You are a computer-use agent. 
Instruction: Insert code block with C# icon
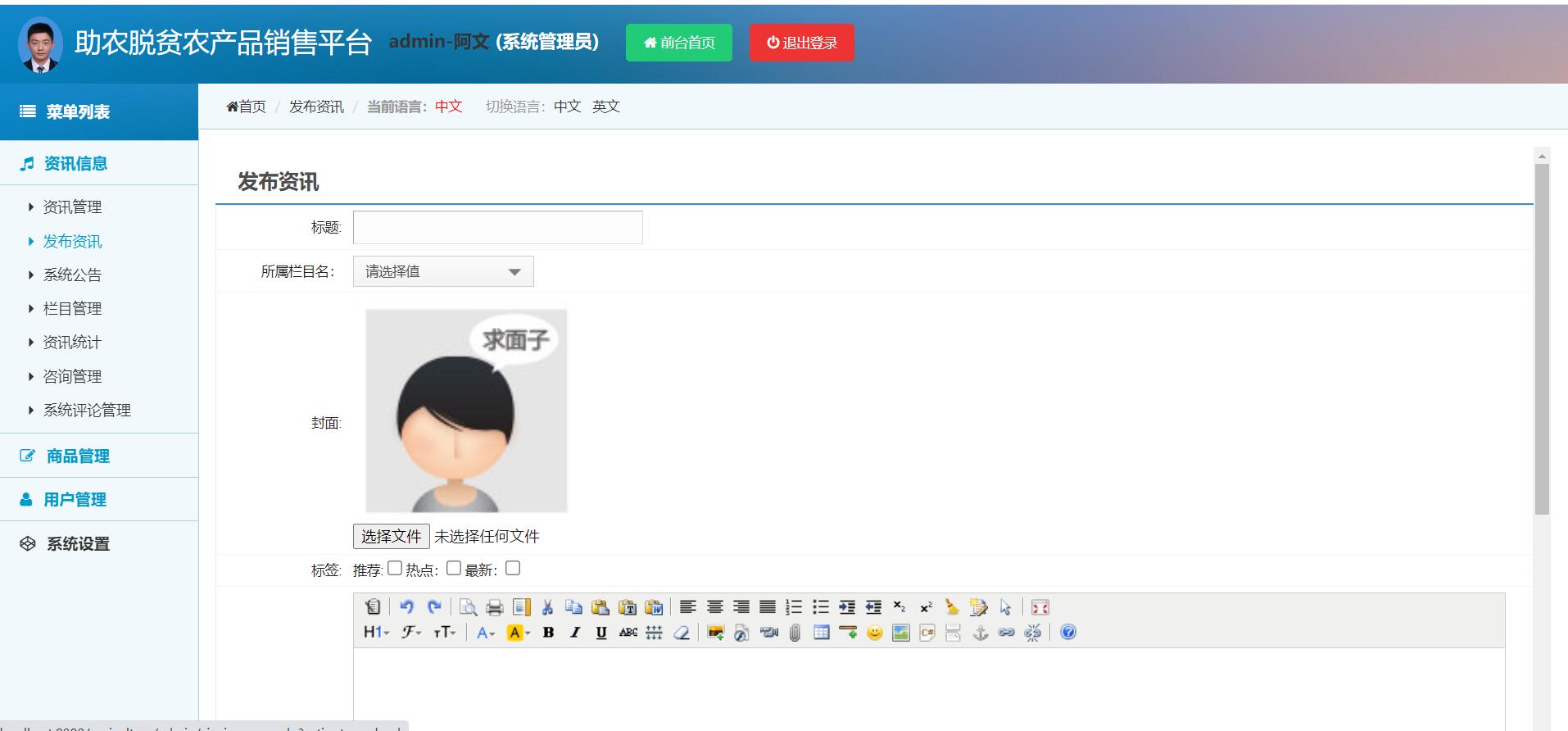(x=927, y=633)
